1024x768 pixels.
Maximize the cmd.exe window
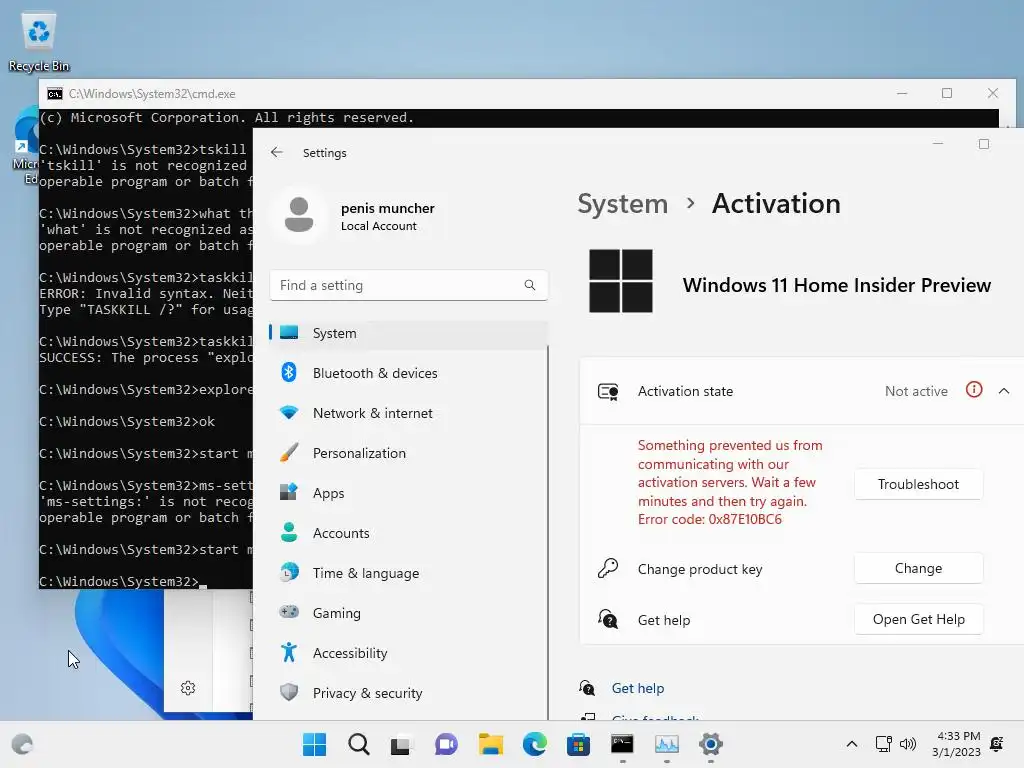947,93
